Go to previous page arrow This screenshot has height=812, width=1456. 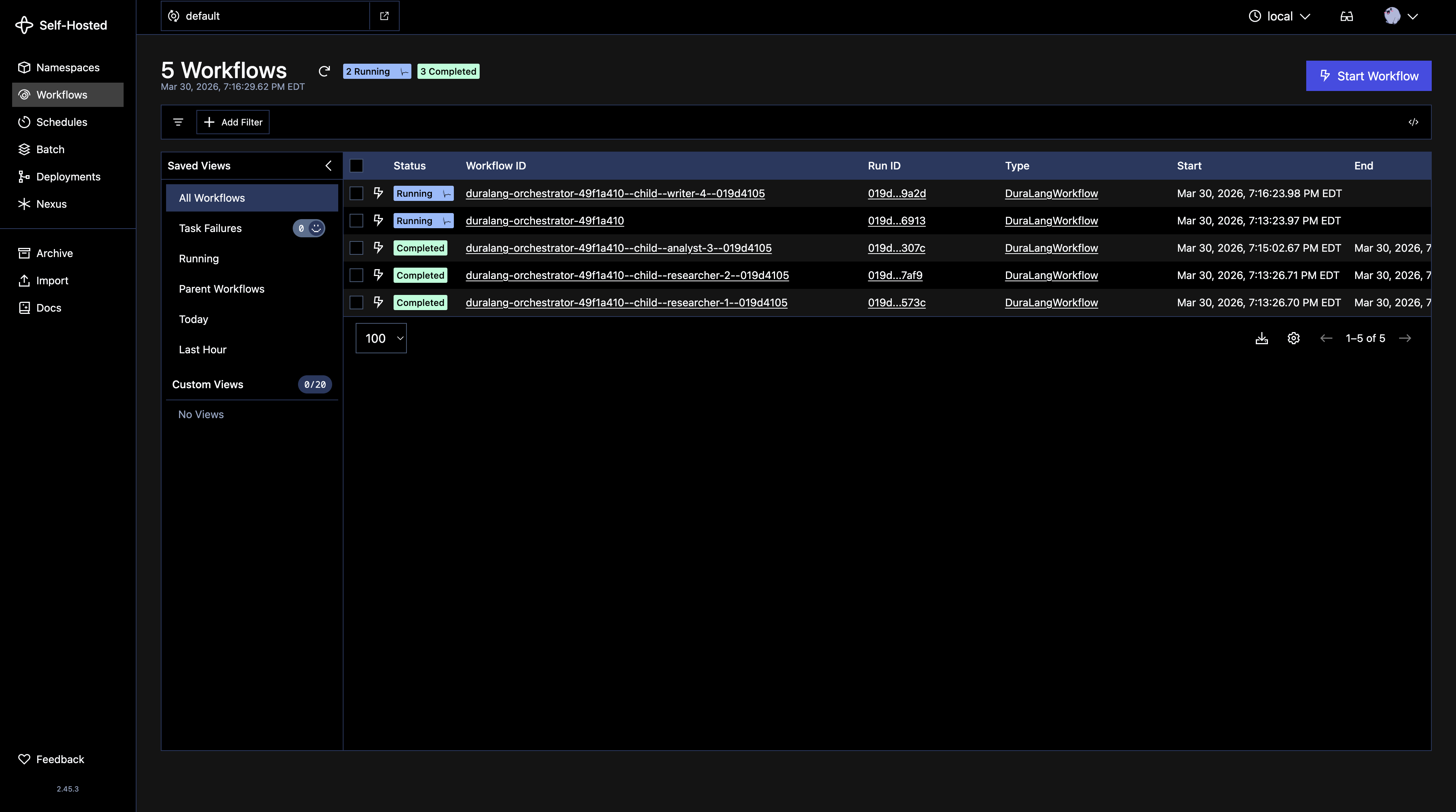[1326, 338]
